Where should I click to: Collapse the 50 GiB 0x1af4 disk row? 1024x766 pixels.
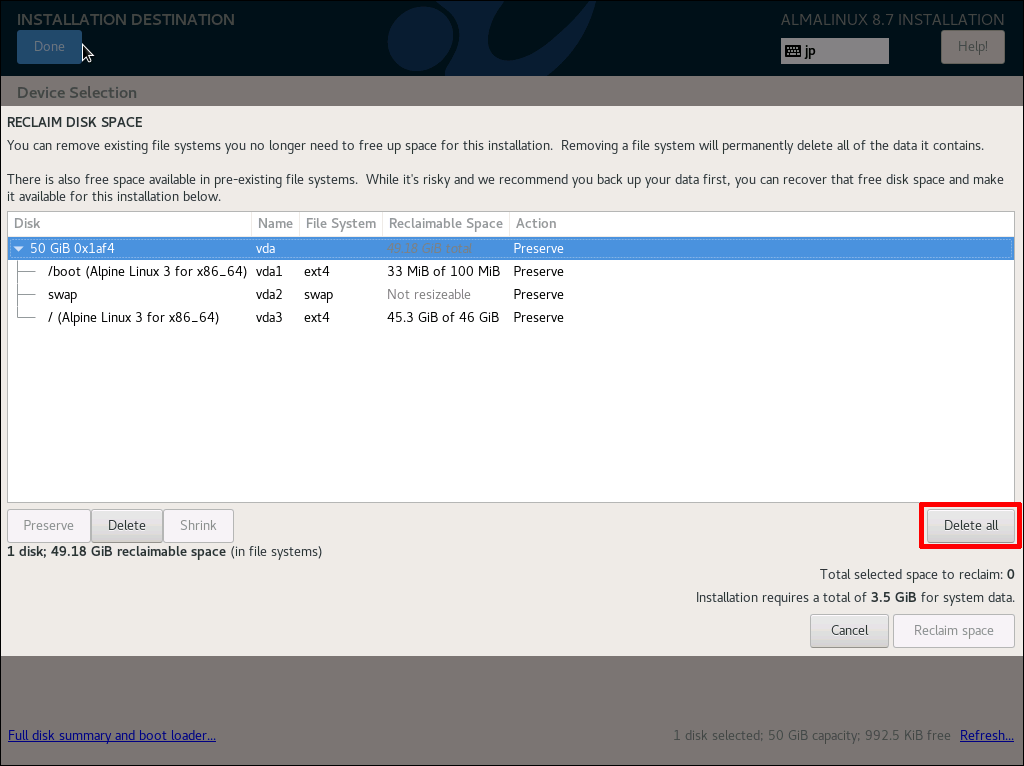[x=18, y=249]
